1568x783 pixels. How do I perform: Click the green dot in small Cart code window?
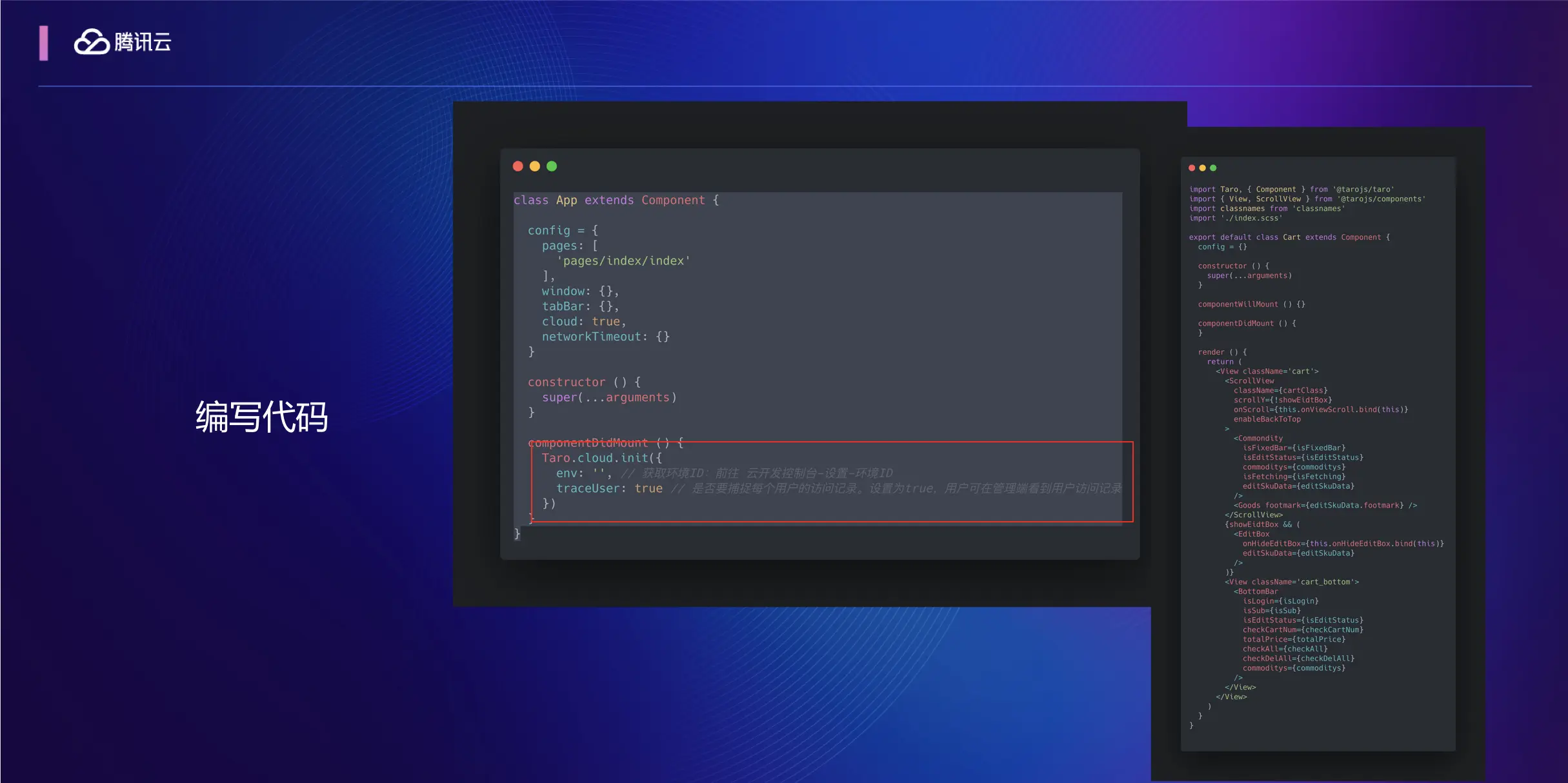(1213, 168)
